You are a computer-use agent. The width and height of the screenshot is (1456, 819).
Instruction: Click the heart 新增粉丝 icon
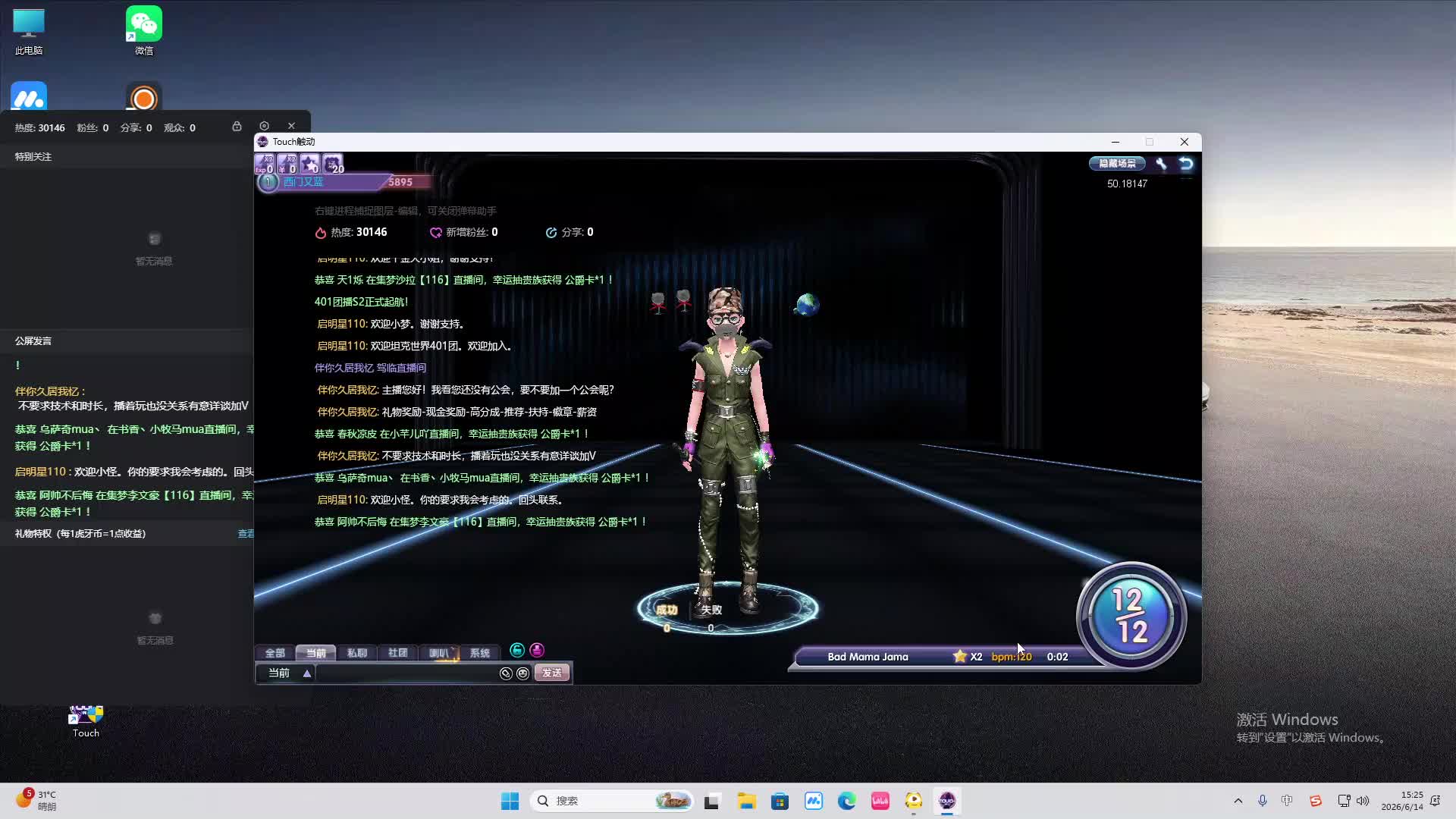pyautogui.click(x=435, y=233)
